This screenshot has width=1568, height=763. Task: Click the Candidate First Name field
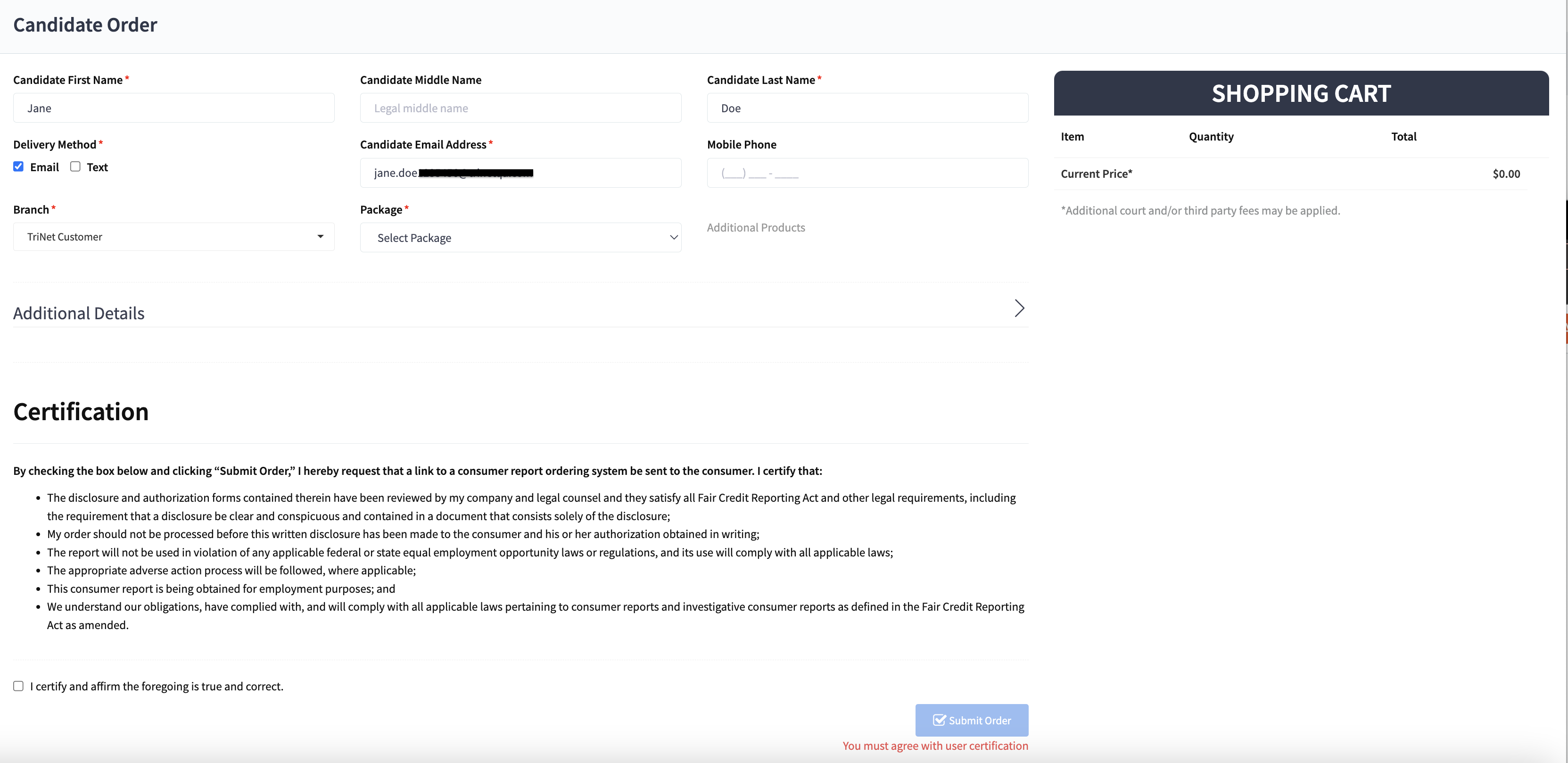(x=173, y=108)
